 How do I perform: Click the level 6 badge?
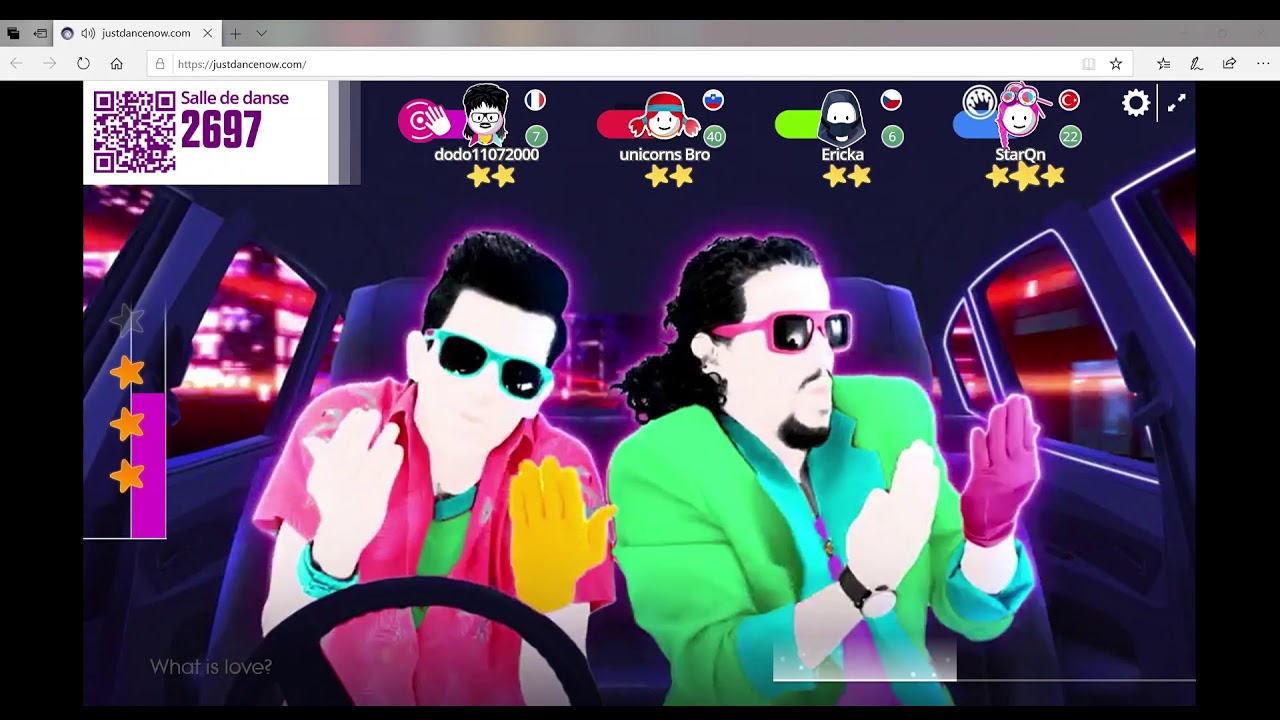[x=892, y=137]
